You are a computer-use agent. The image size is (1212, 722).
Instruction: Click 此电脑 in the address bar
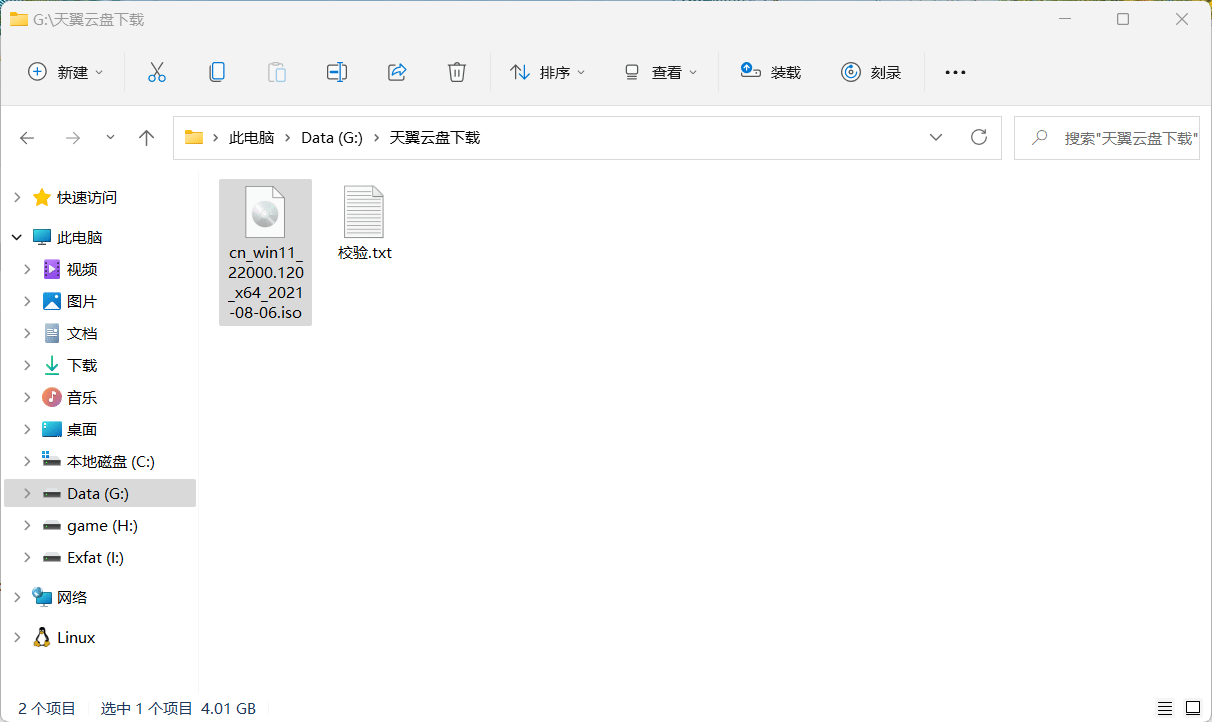click(x=252, y=138)
